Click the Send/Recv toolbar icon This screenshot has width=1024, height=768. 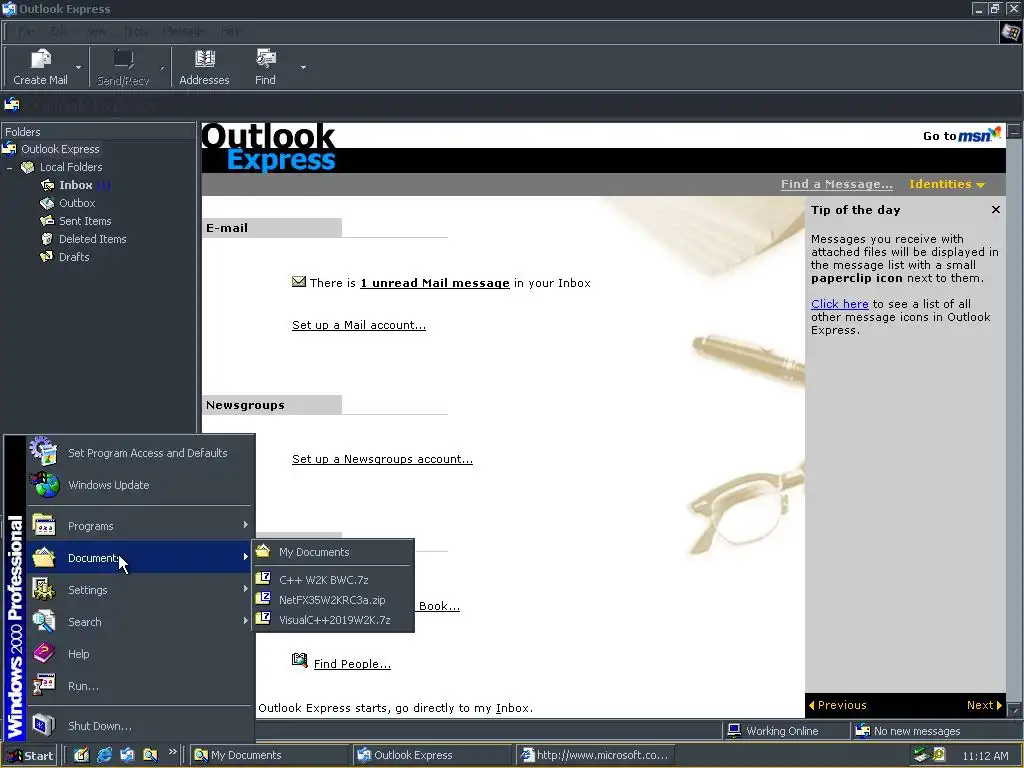(123, 59)
